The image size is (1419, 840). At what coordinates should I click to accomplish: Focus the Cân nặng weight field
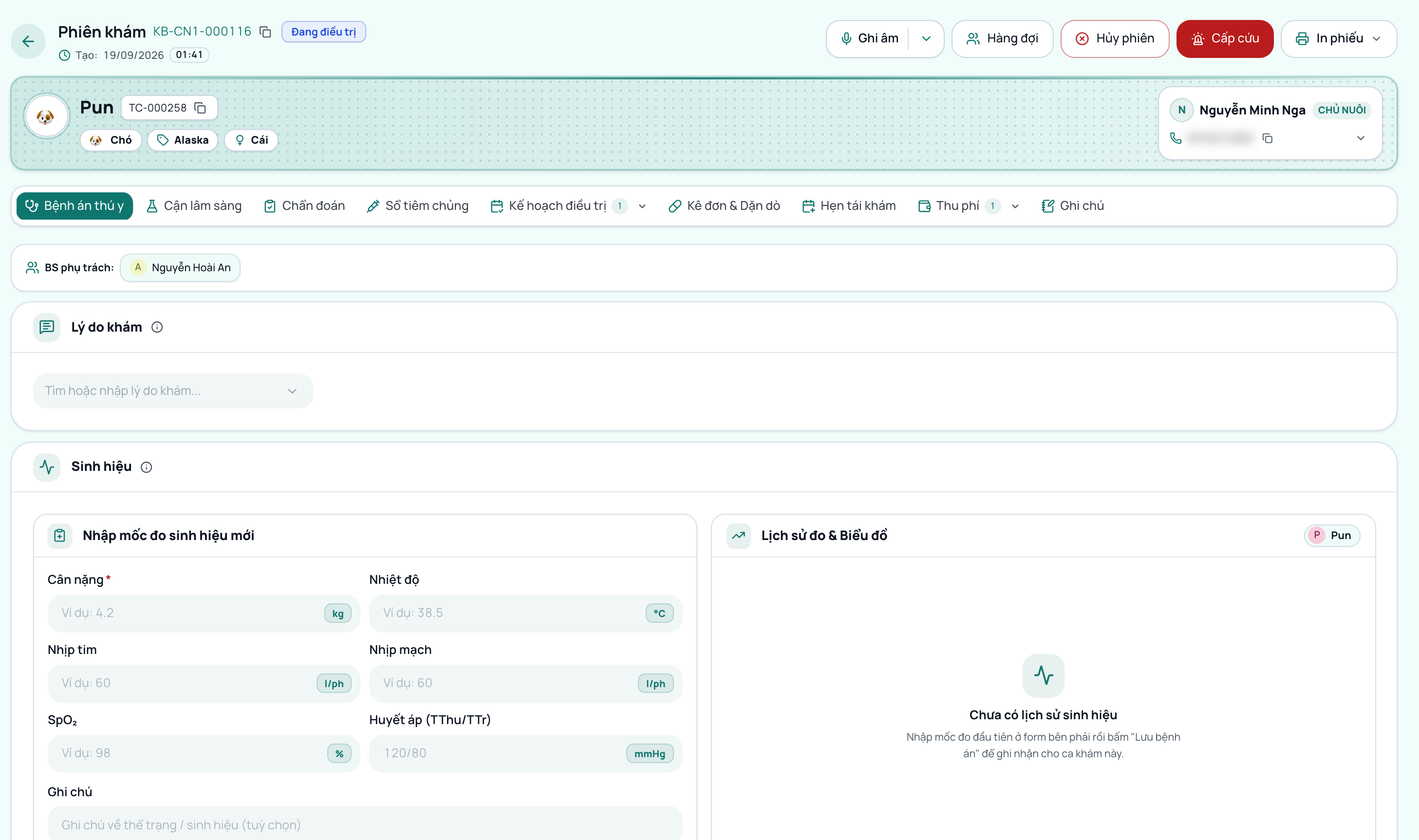(204, 613)
